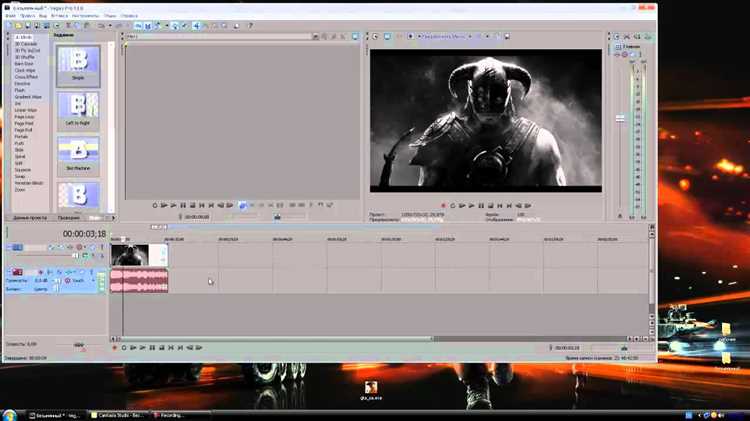750x421 pixels.
Task: Select the Normal edit tool
Action: pyautogui.click(x=196, y=26)
